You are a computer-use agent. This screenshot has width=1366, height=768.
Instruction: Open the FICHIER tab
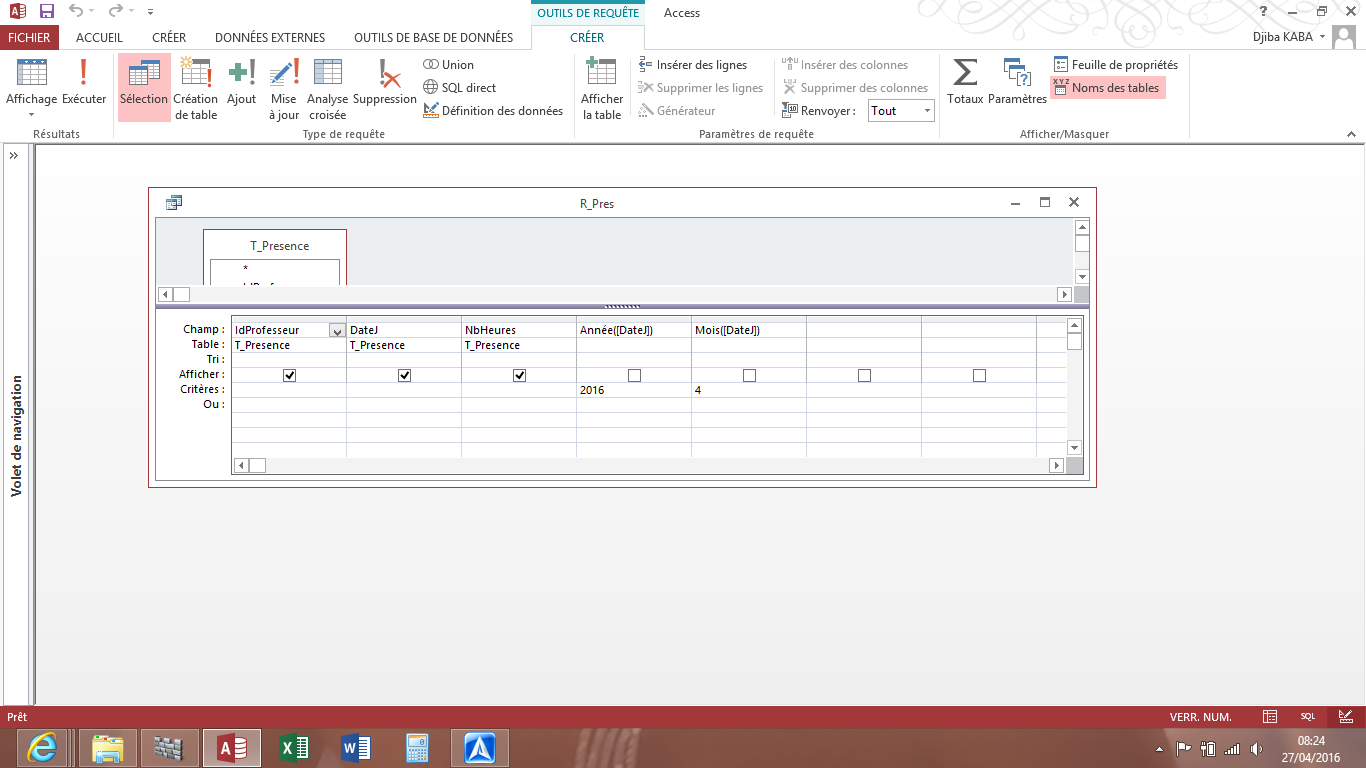point(30,37)
